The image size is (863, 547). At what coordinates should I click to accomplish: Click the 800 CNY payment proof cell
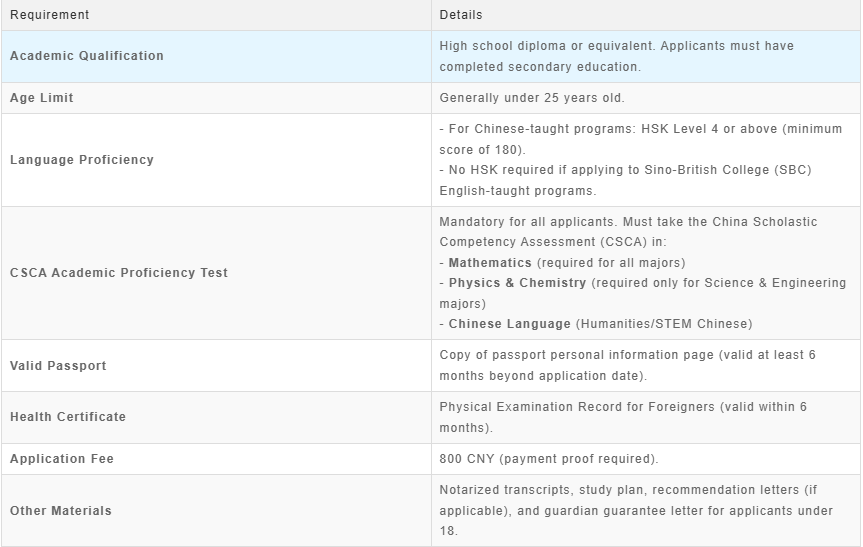tap(549, 459)
